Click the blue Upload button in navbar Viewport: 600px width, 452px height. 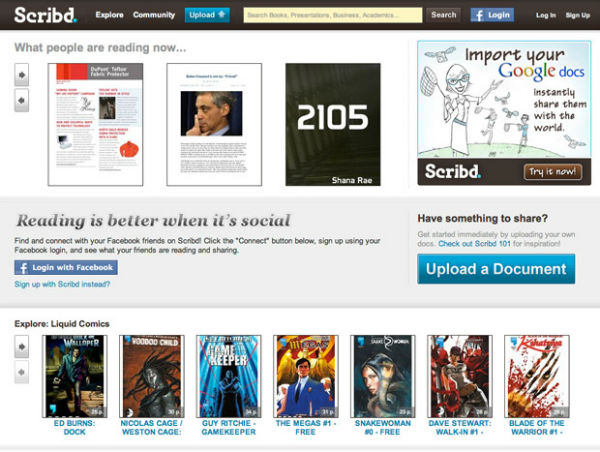(207, 15)
